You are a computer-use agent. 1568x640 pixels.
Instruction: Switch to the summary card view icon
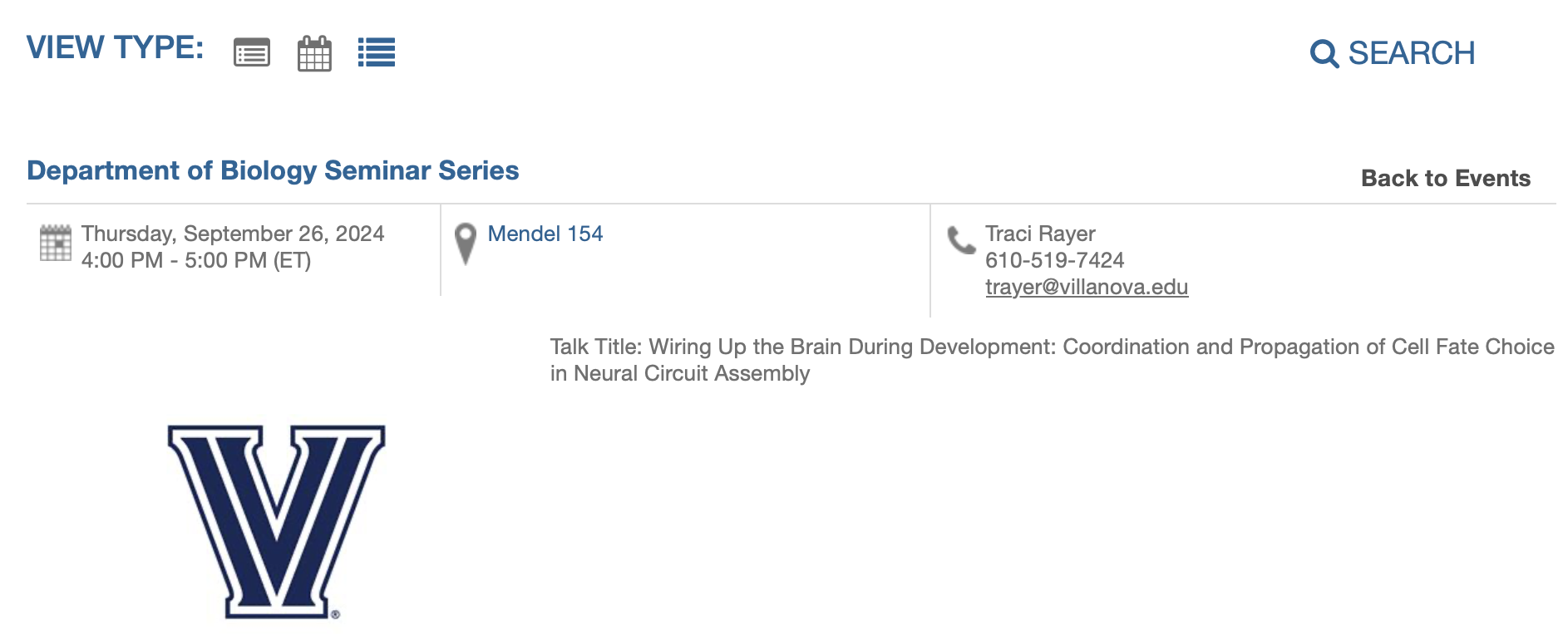point(252,52)
